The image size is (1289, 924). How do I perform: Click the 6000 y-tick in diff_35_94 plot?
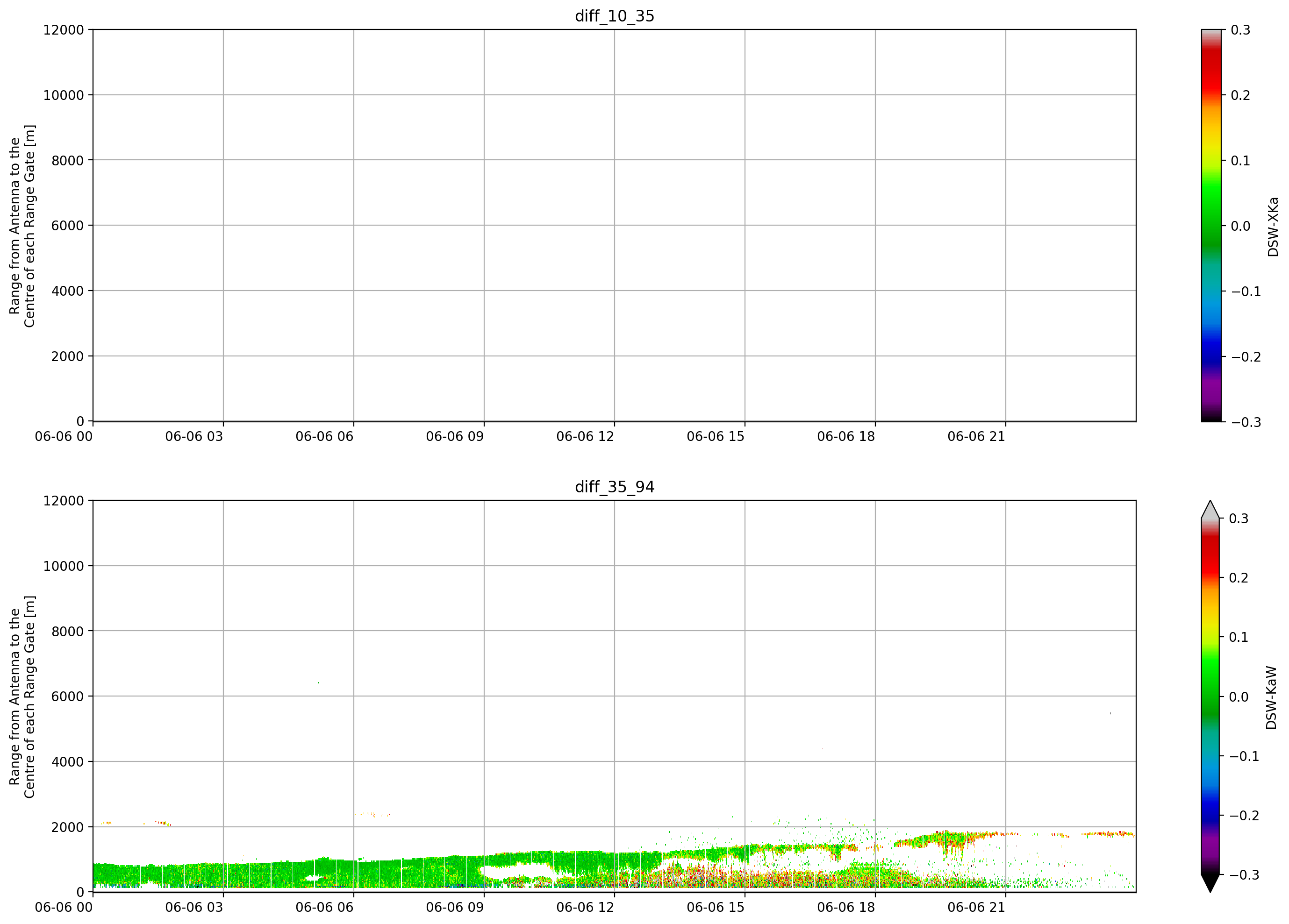point(68,696)
